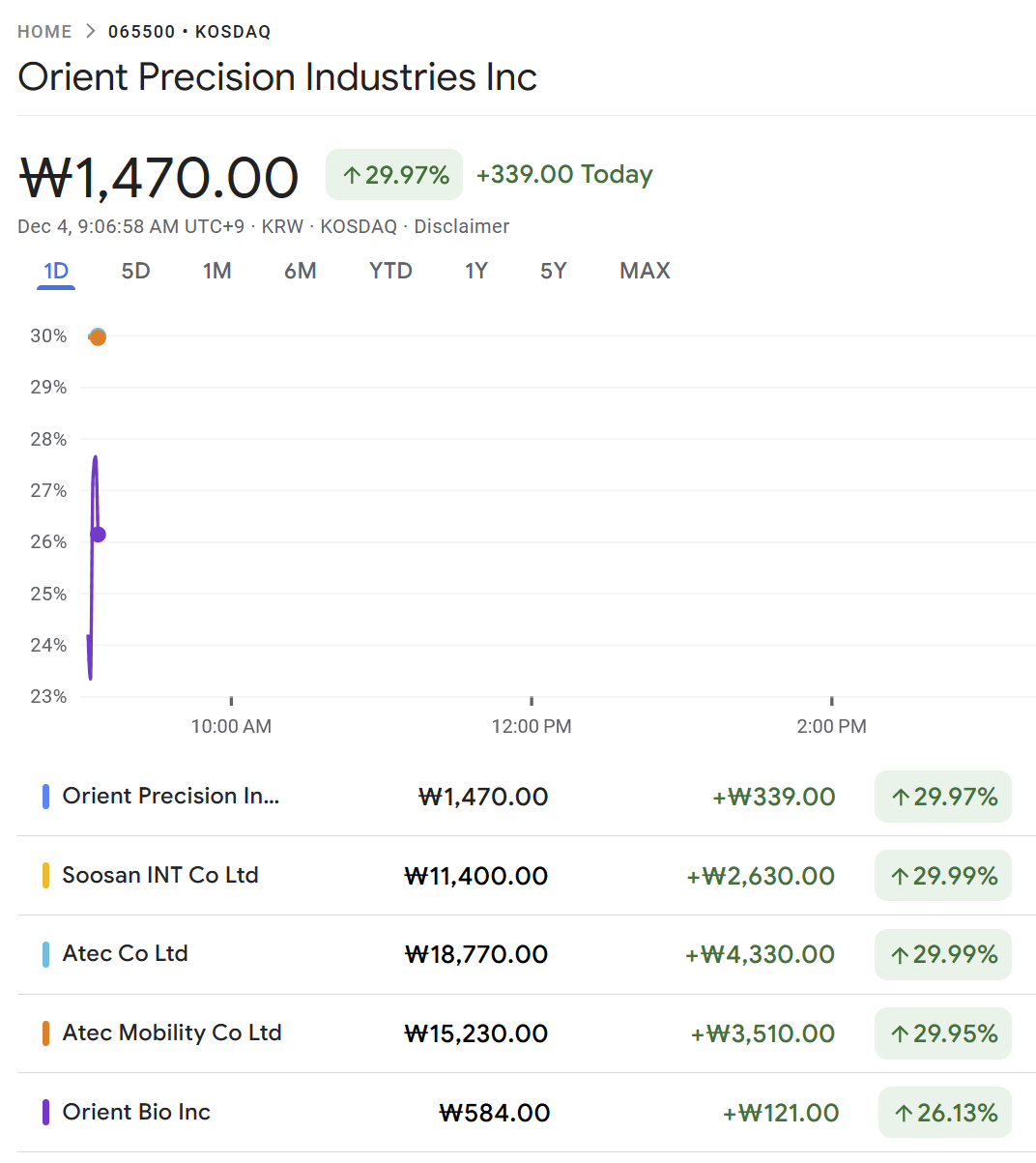Viewport: 1036px width, 1163px height.
Task: Open the Soosan INT Co Ltd row
Action: [160, 875]
